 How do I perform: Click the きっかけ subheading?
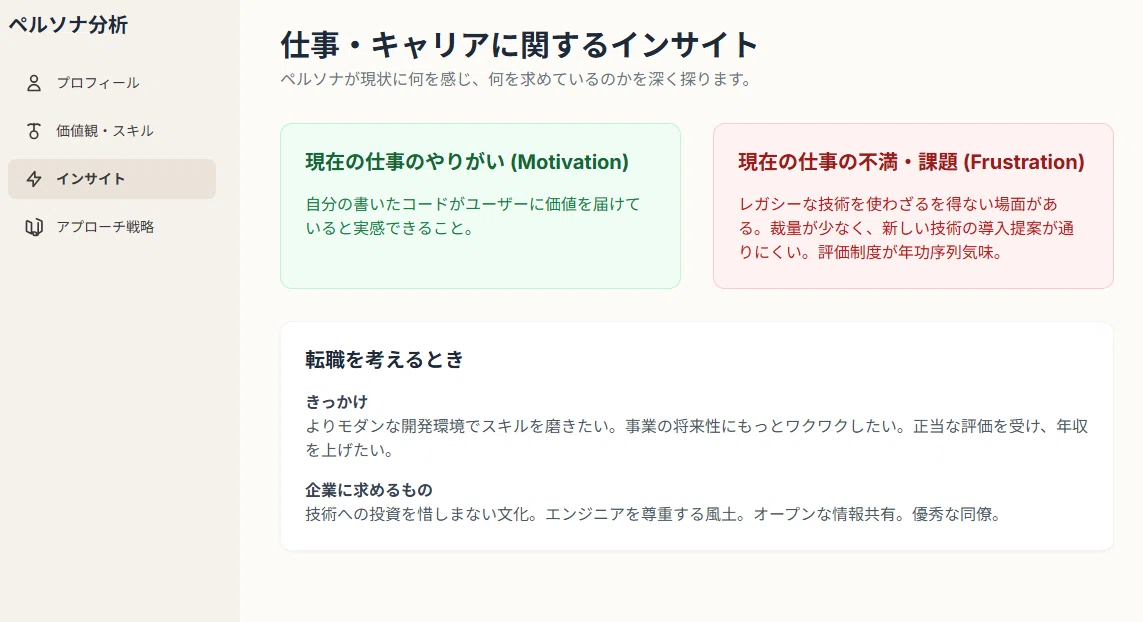point(337,402)
